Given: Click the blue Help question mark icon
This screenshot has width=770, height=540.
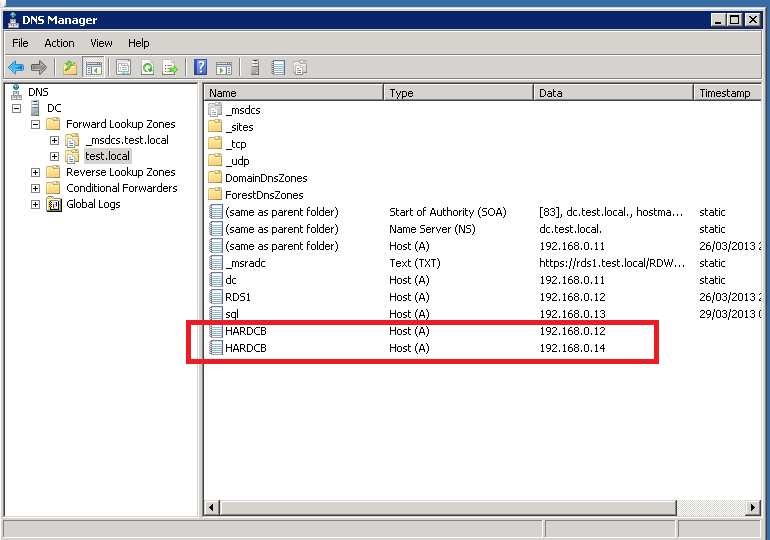Looking at the screenshot, I should (200, 67).
